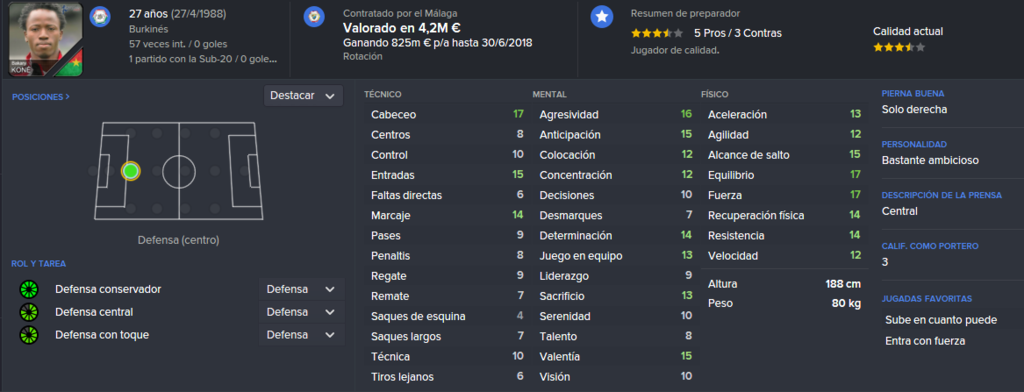1024x392 pixels.
Task: Open duty dropdown for Defensa central
Action: click(x=301, y=312)
